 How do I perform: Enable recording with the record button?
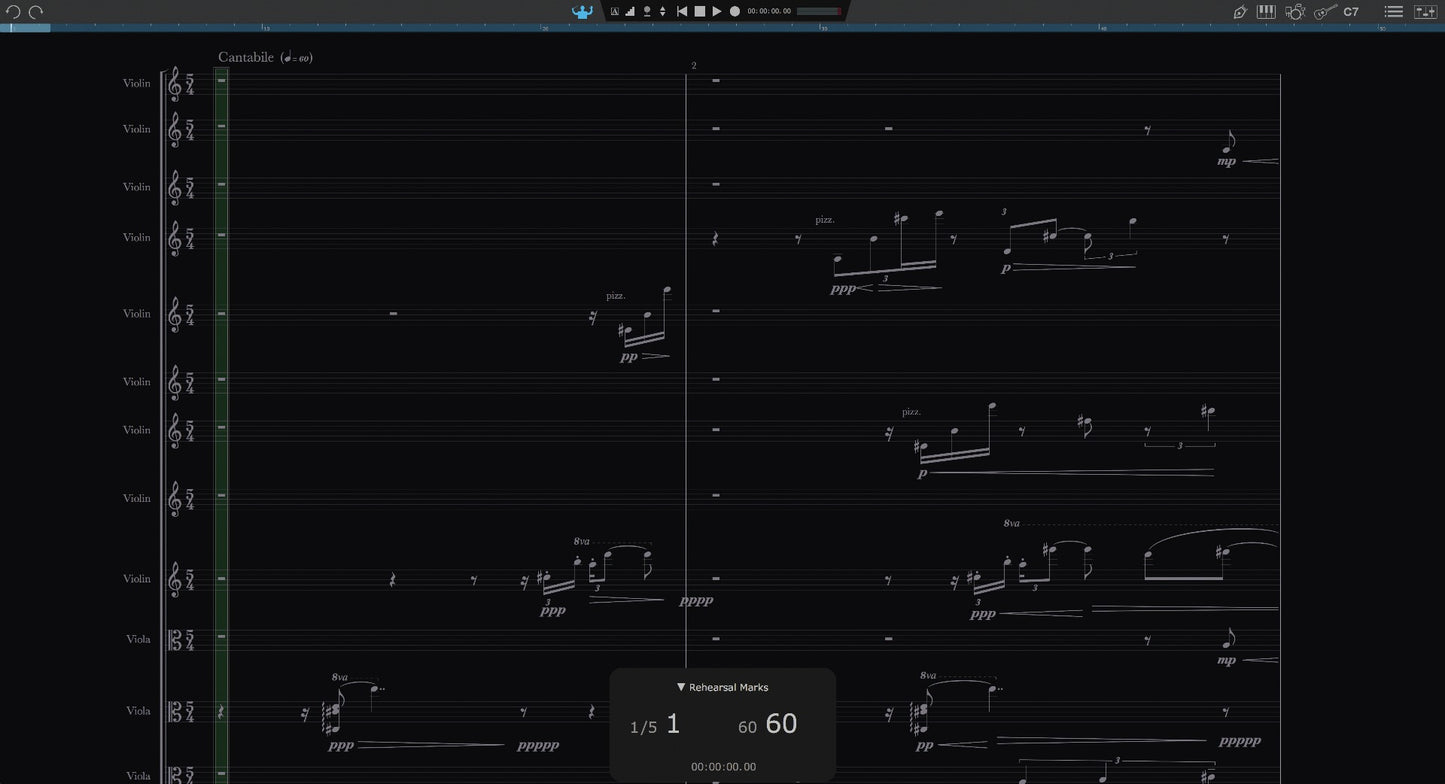click(733, 11)
